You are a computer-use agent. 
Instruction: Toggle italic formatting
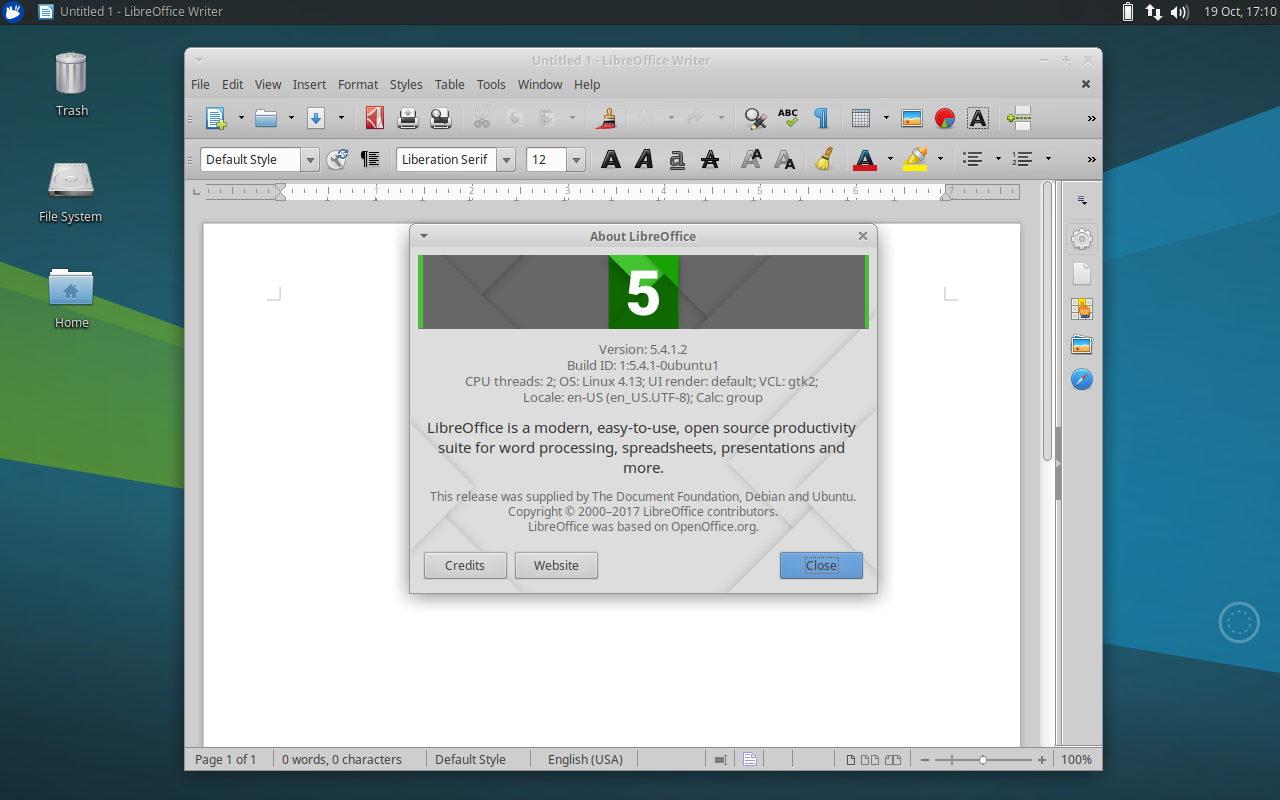[644, 158]
